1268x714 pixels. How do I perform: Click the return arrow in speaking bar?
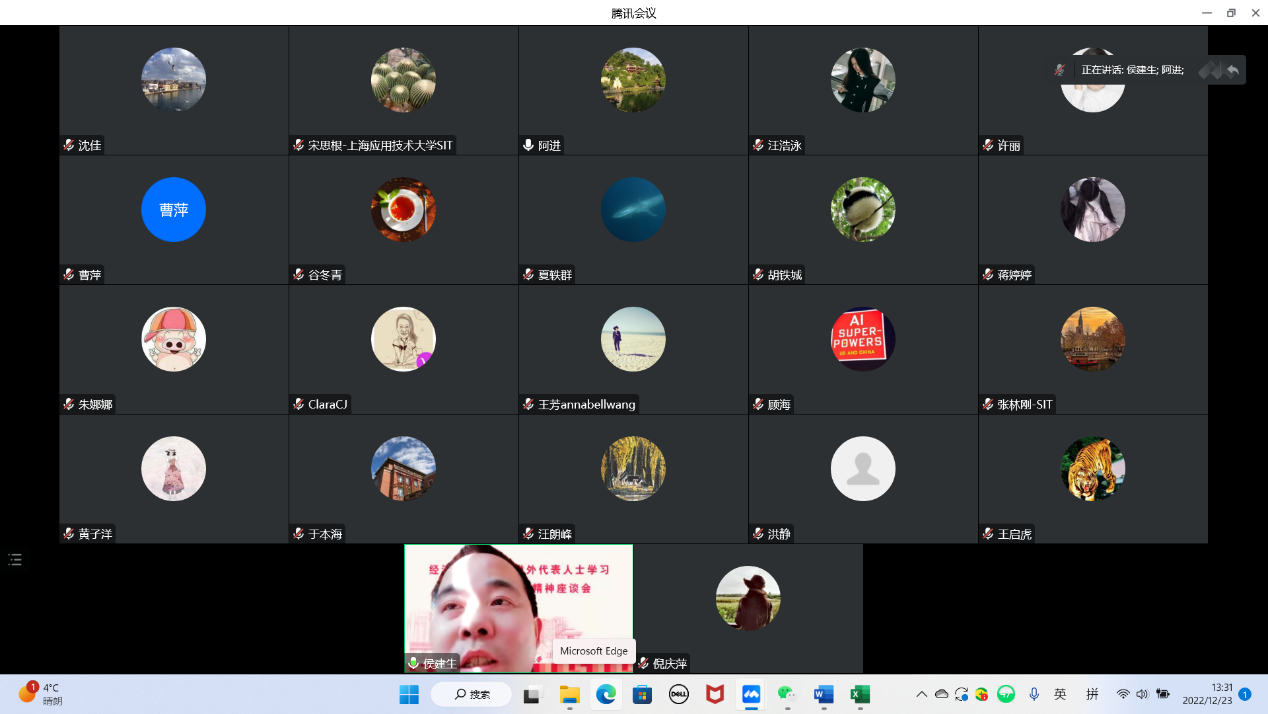point(1233,70)
